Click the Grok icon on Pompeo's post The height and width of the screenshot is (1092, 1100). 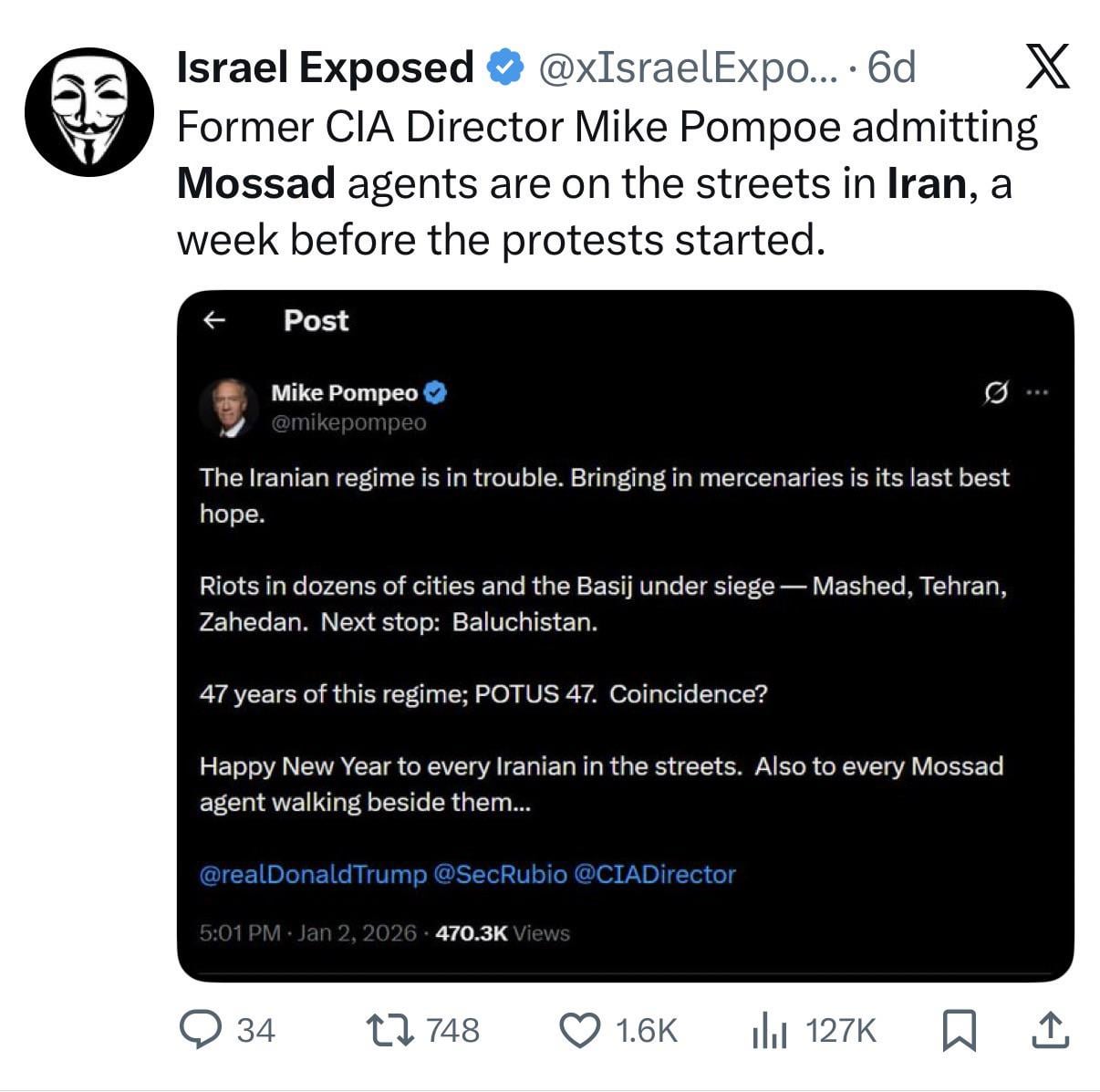tap(996, 393)
